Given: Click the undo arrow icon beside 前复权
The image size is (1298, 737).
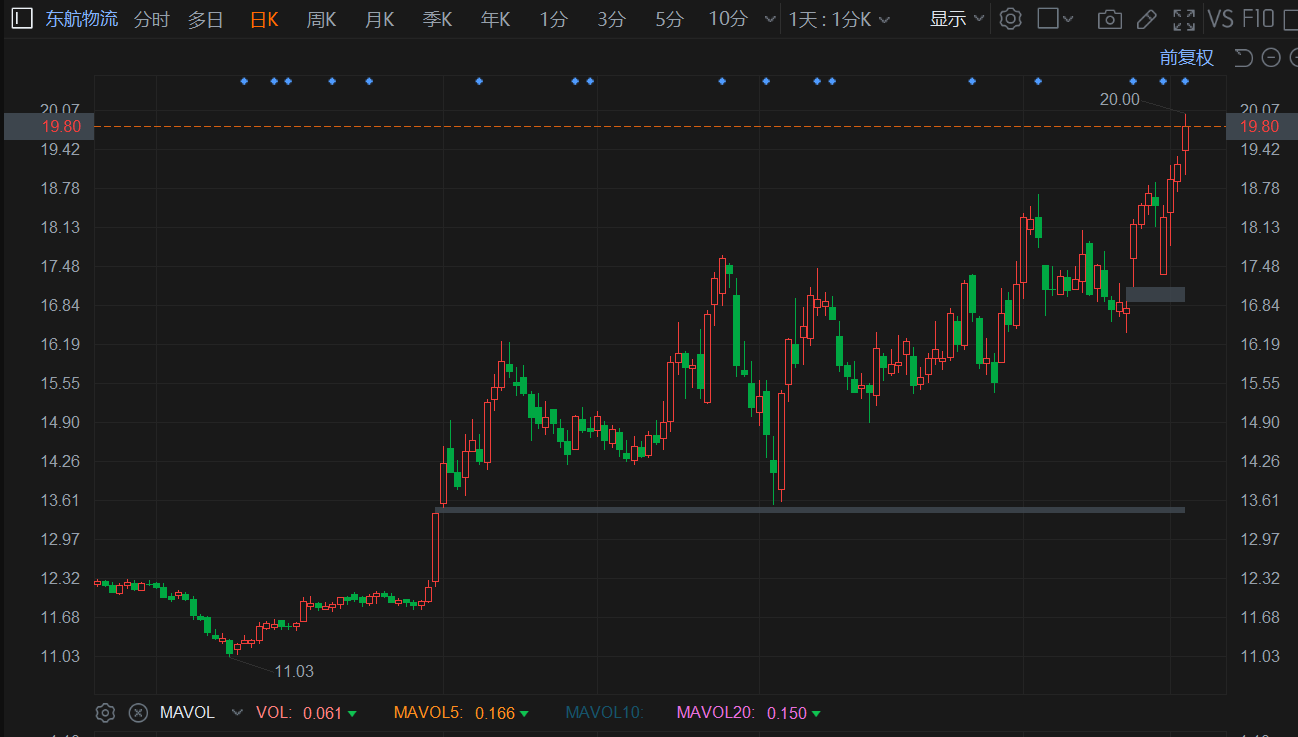Looking at the screenshot, I should [x=1243, y=58].
